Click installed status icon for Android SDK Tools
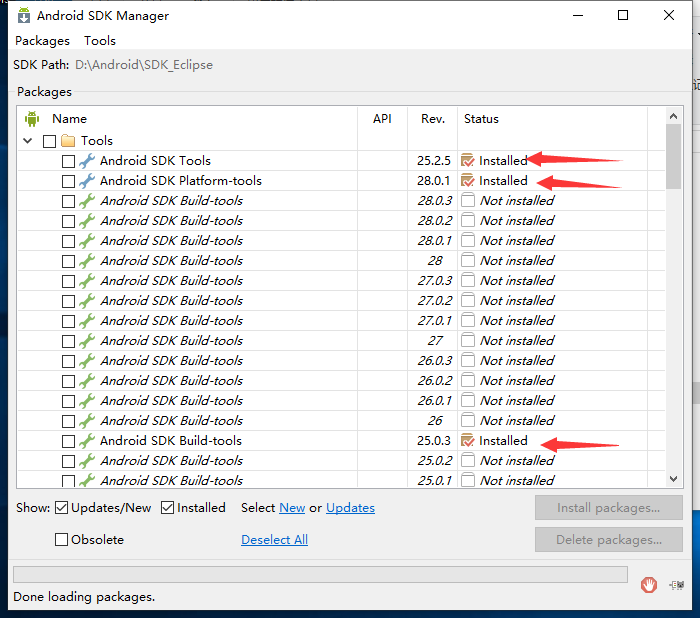The image size is (700, 618). (467, 160)
